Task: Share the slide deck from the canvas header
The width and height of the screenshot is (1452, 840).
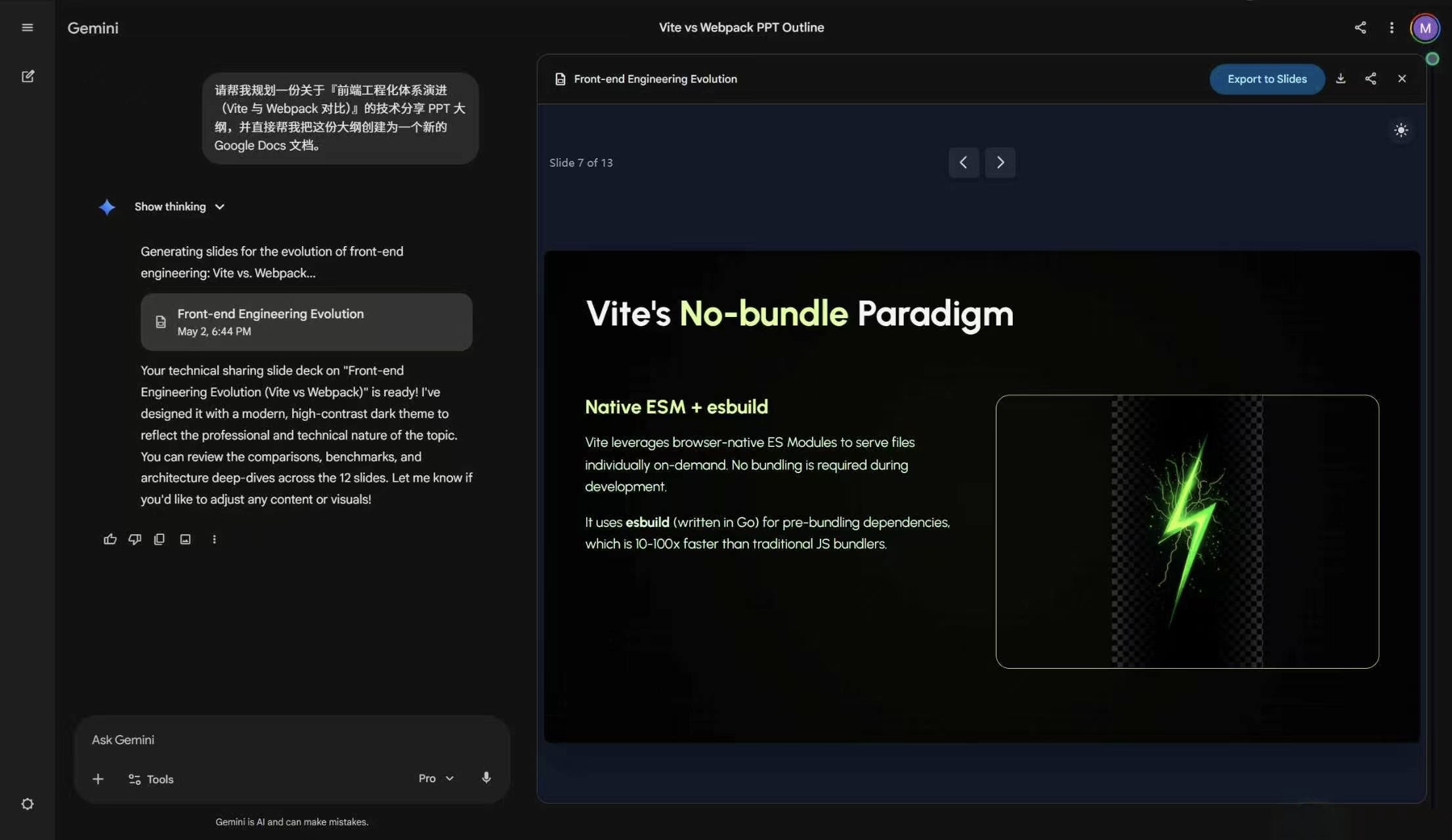Action: click(x=1371, y=79)
